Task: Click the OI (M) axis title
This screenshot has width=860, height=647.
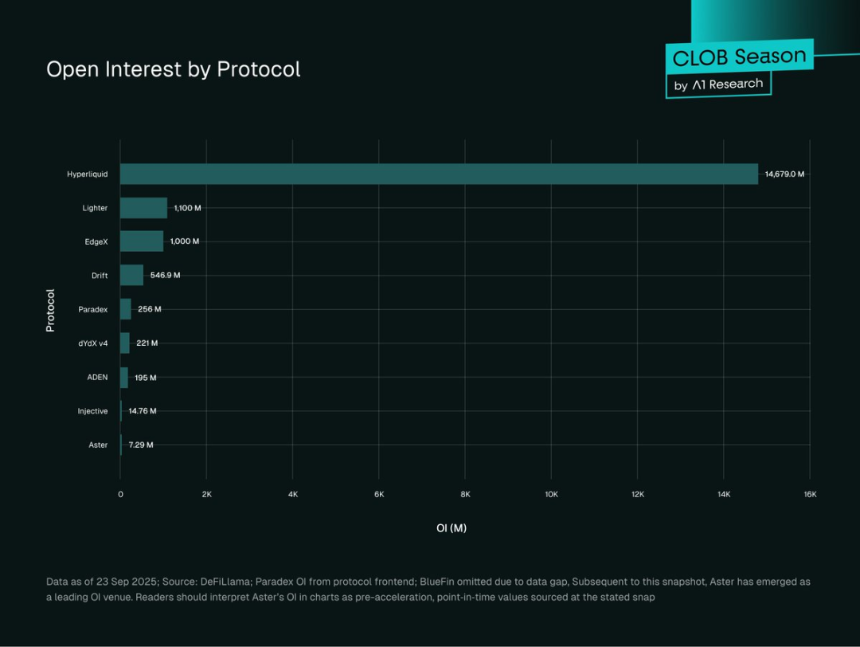Action: (x=451, y=528)
